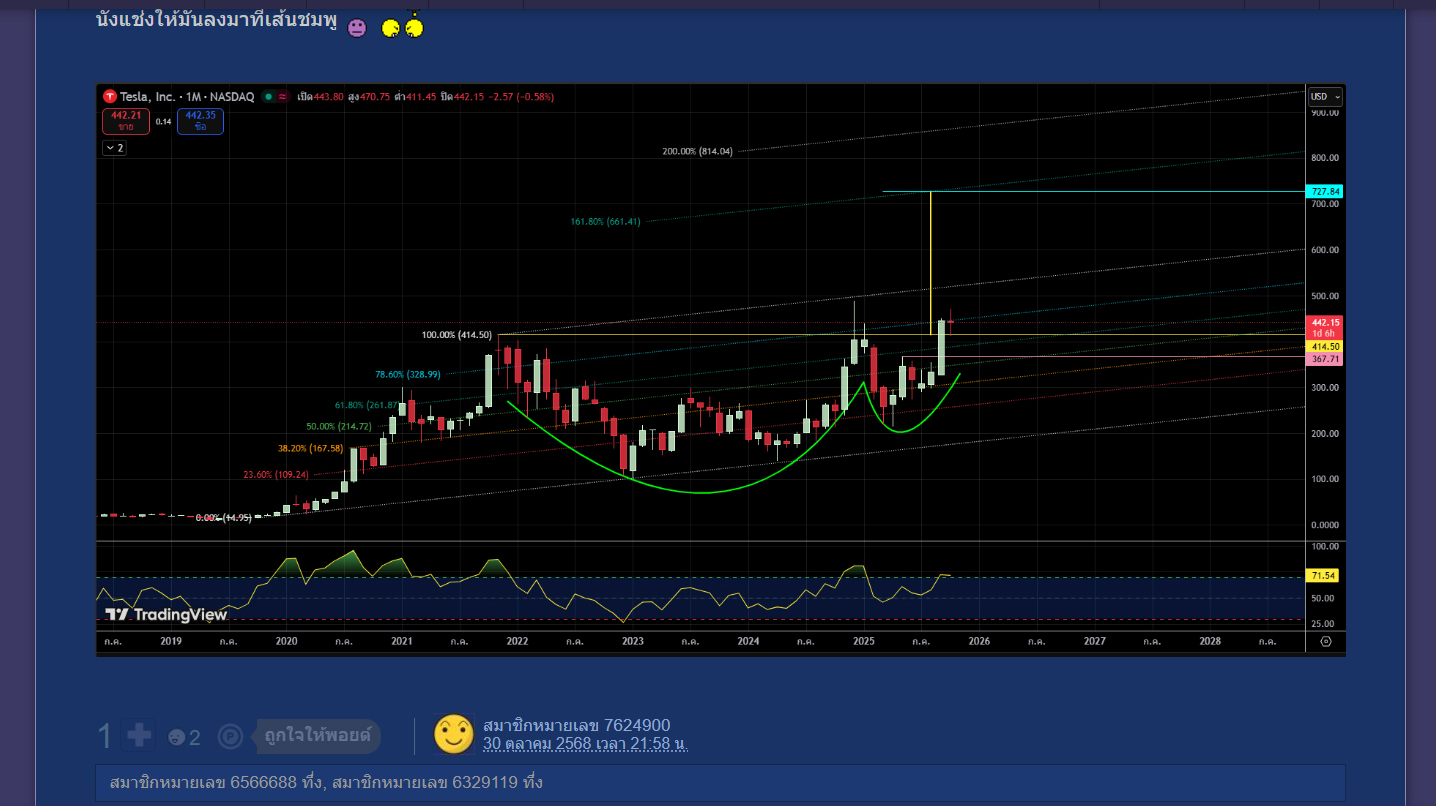Click the 2026 label on the time axis

(x=979, y=641)
